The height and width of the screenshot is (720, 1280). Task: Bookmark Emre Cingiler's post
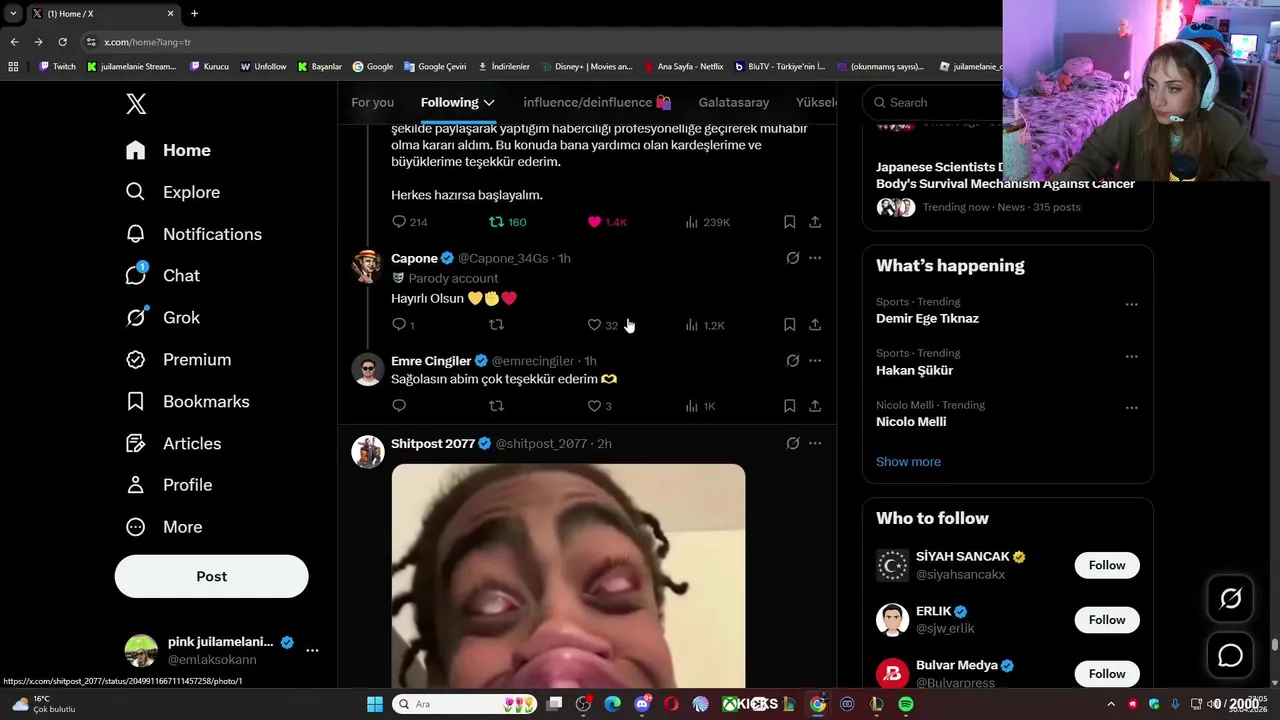tap(789, 406)
